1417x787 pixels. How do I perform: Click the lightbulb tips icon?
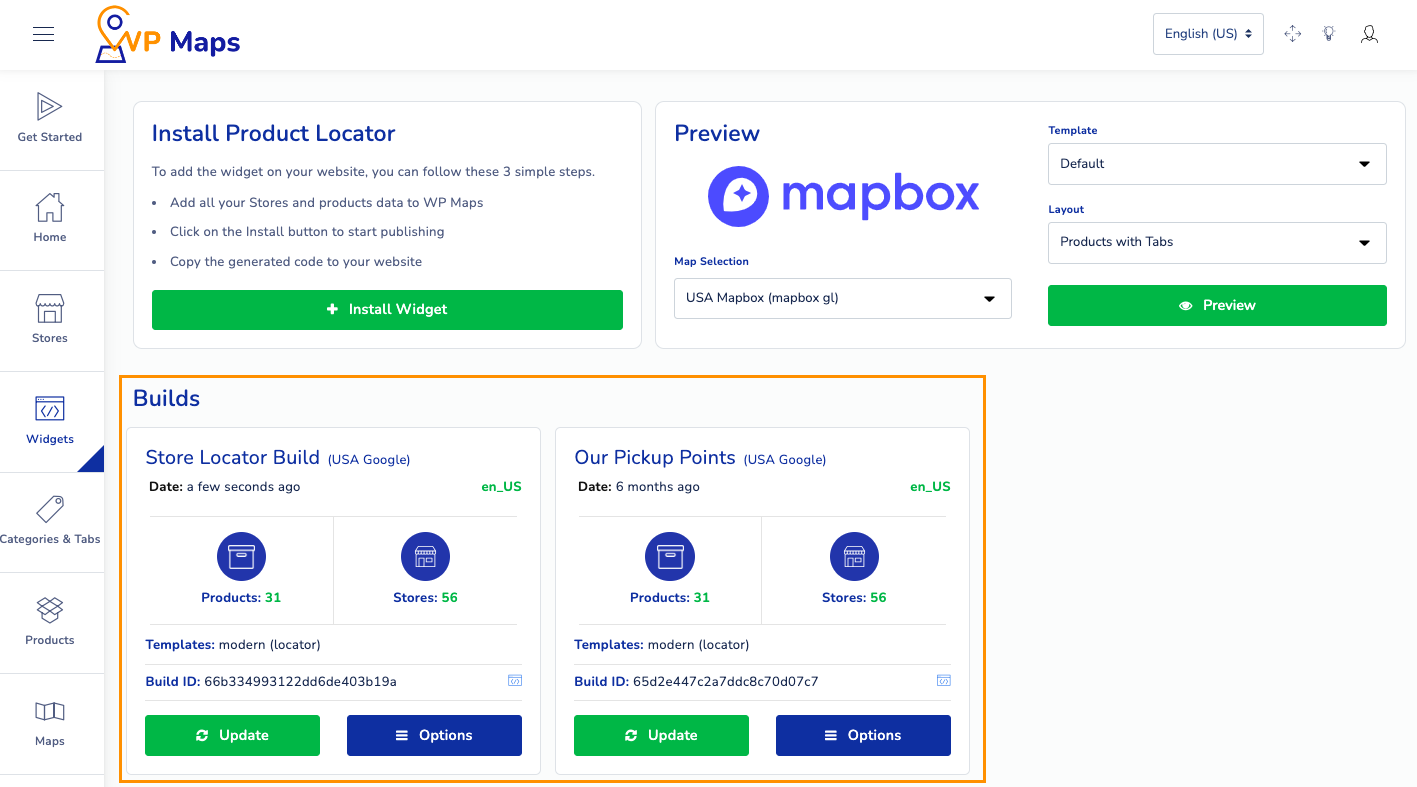coord(1329,34)
